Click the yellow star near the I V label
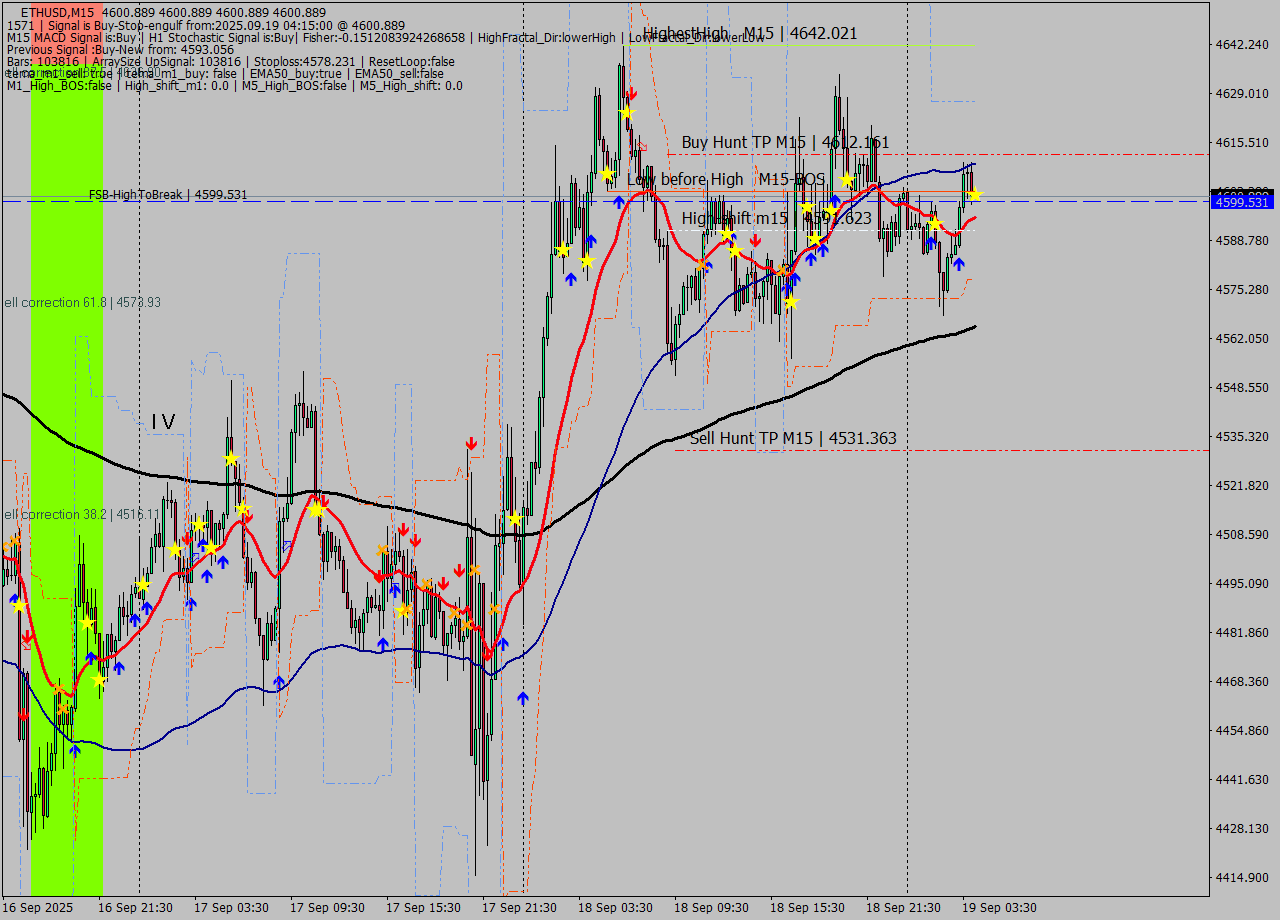1280x920 pixels. click(x=231, y=459)
